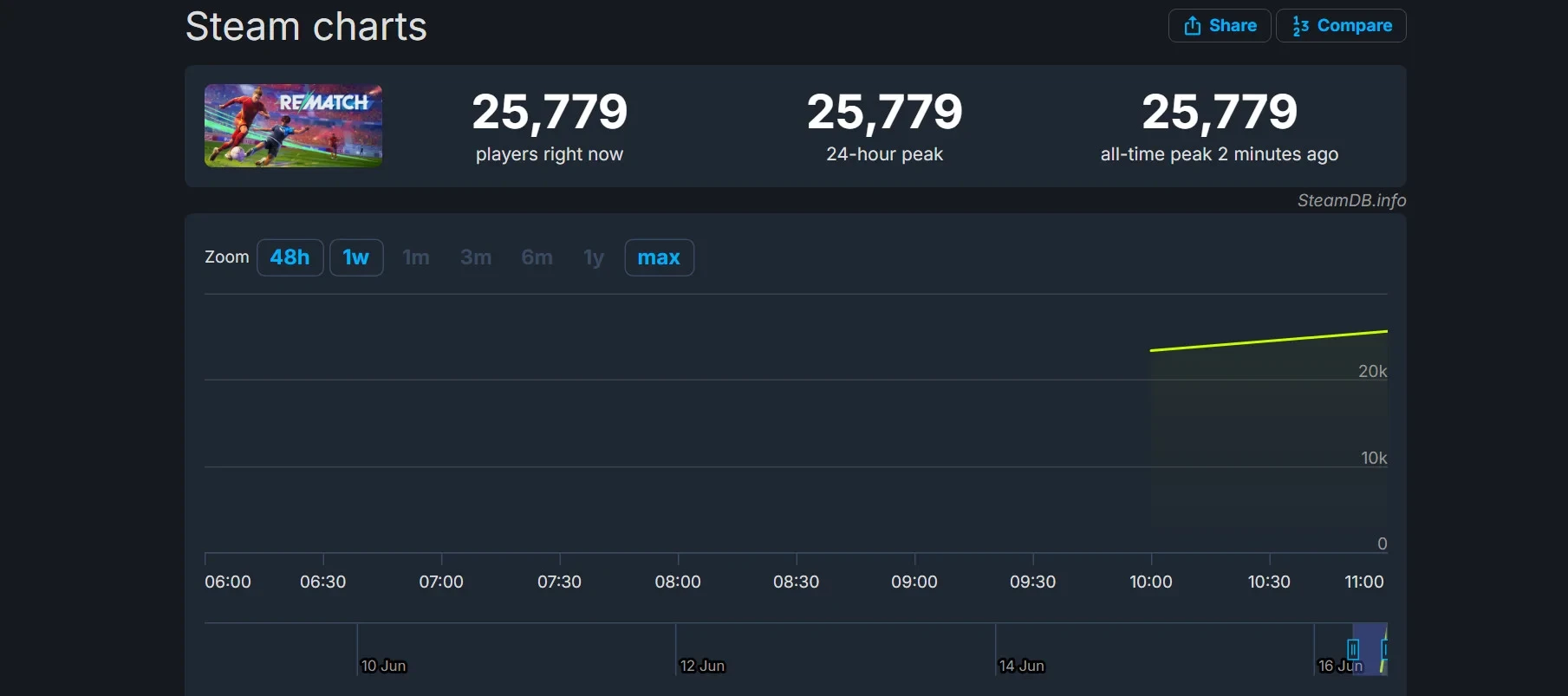Choose the 6m zoom option
This screenshot has width=1568, height=696.
pos(537,257)
